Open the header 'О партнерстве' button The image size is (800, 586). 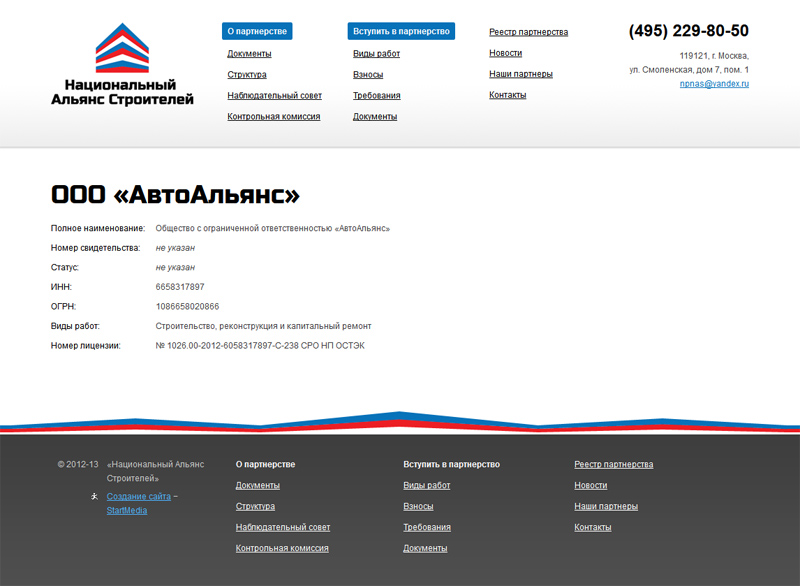point(257,31)
